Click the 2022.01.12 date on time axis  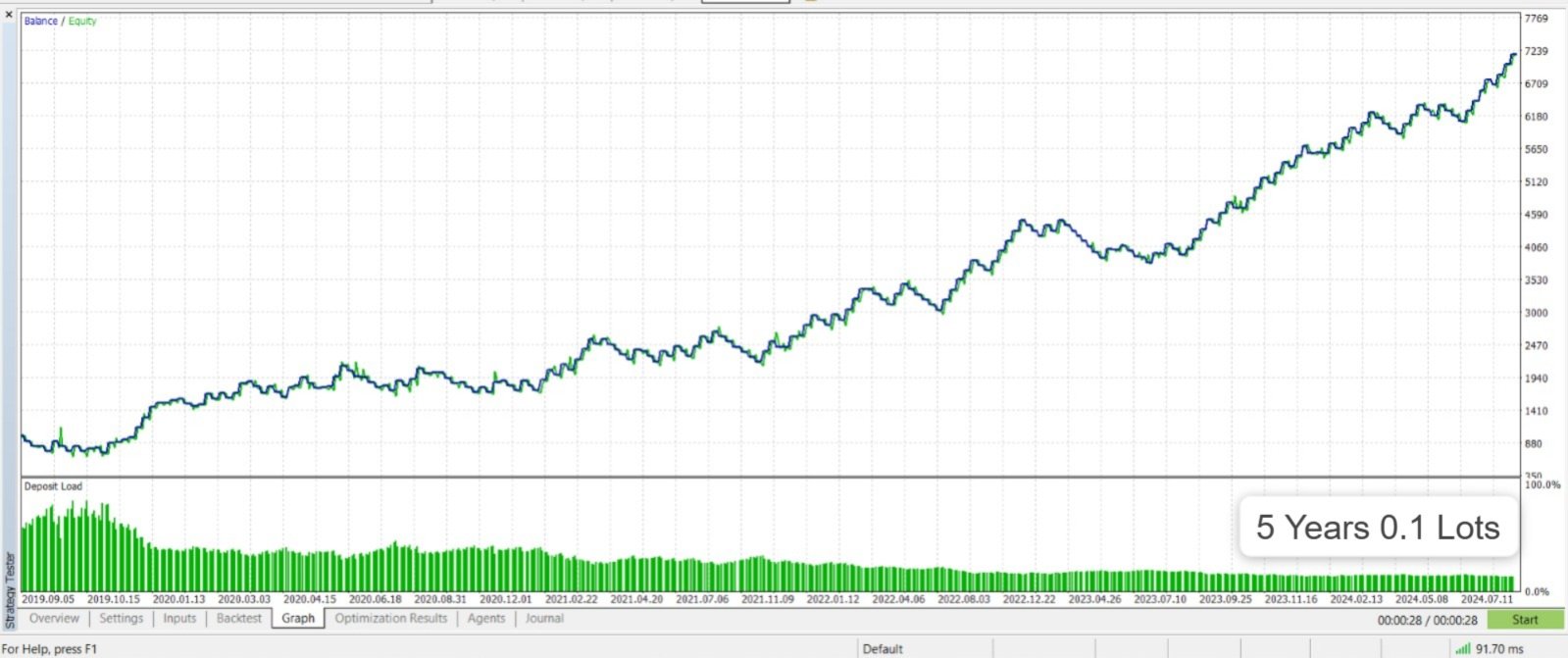(833, 598)
